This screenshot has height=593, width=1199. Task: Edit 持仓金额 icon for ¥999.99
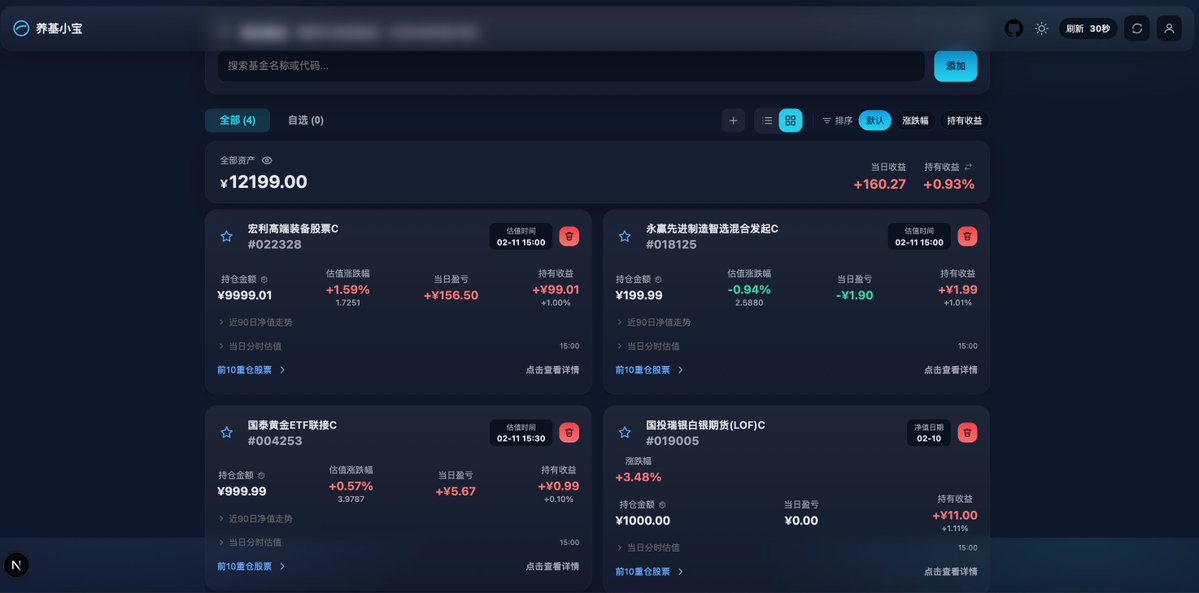[x=261, y=476]
